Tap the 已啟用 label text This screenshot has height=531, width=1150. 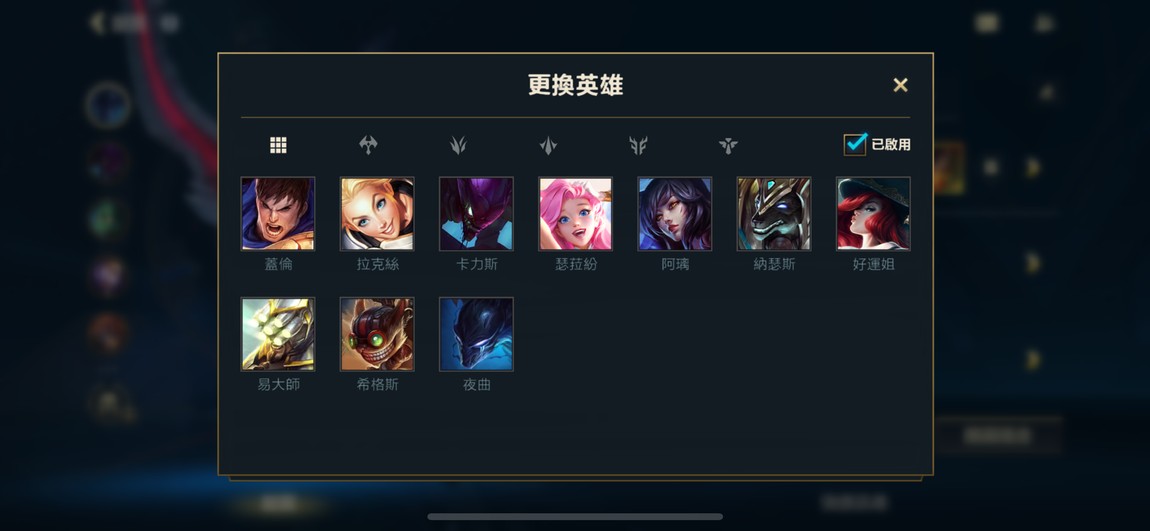[x=890, y=144]
